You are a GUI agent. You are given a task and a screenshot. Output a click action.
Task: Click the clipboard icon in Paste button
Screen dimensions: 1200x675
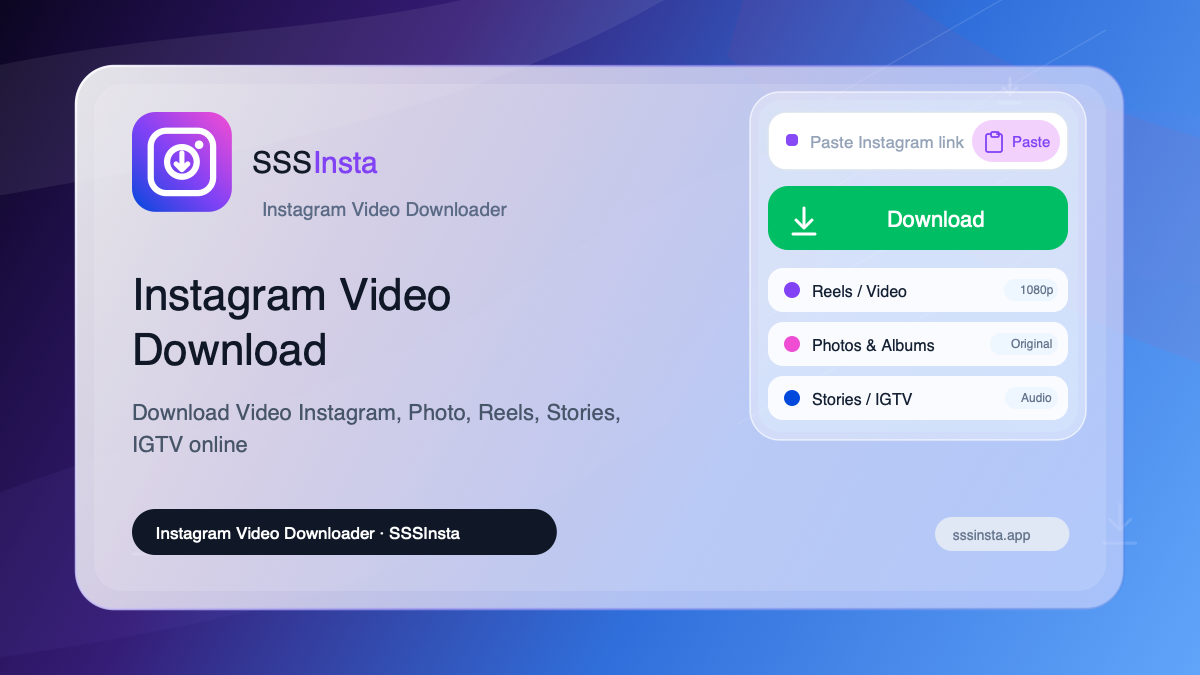pyautogui.click(x=994, y=142)
